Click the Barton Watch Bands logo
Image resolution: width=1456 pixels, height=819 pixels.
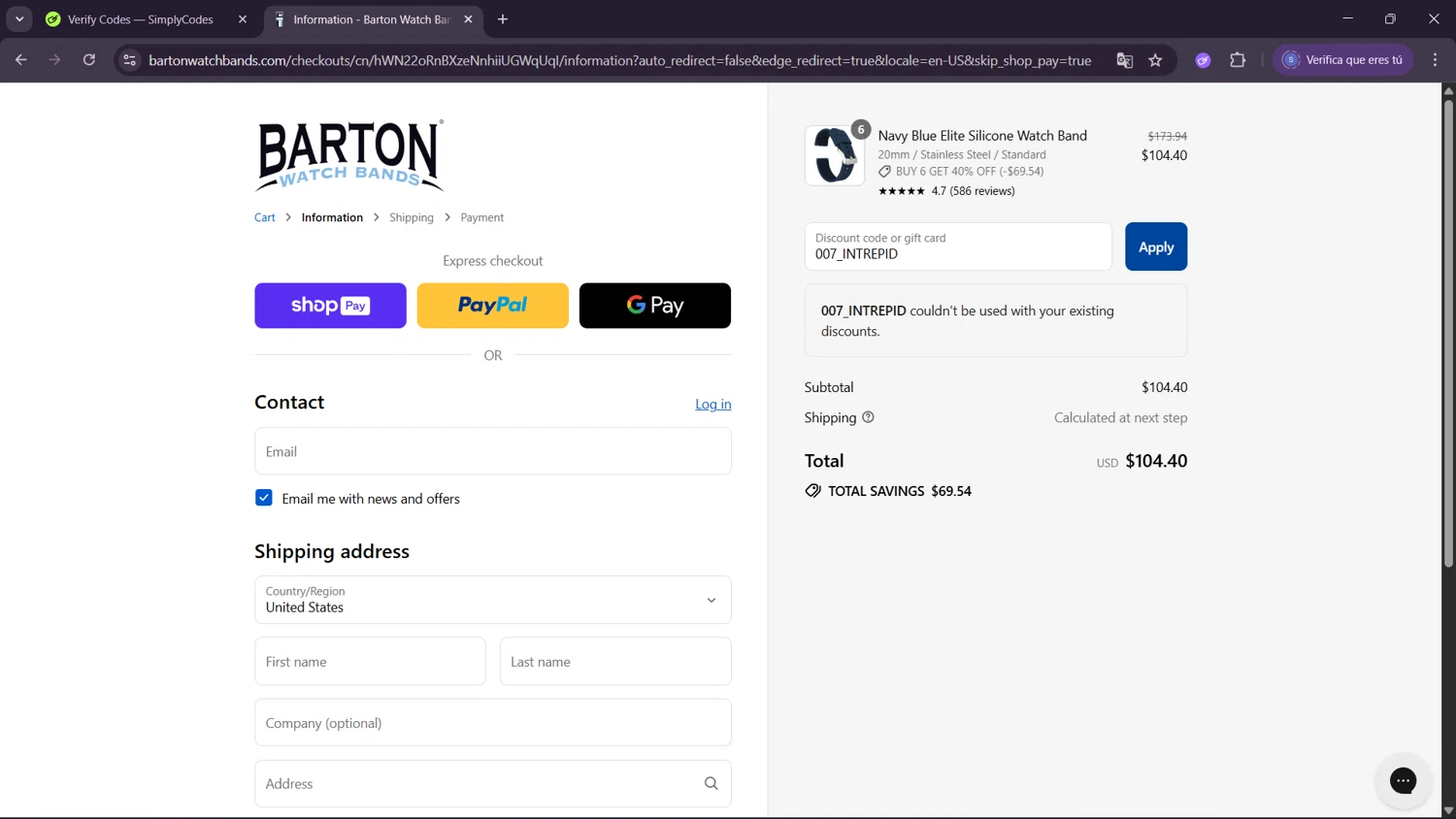(x=349, y=155)
